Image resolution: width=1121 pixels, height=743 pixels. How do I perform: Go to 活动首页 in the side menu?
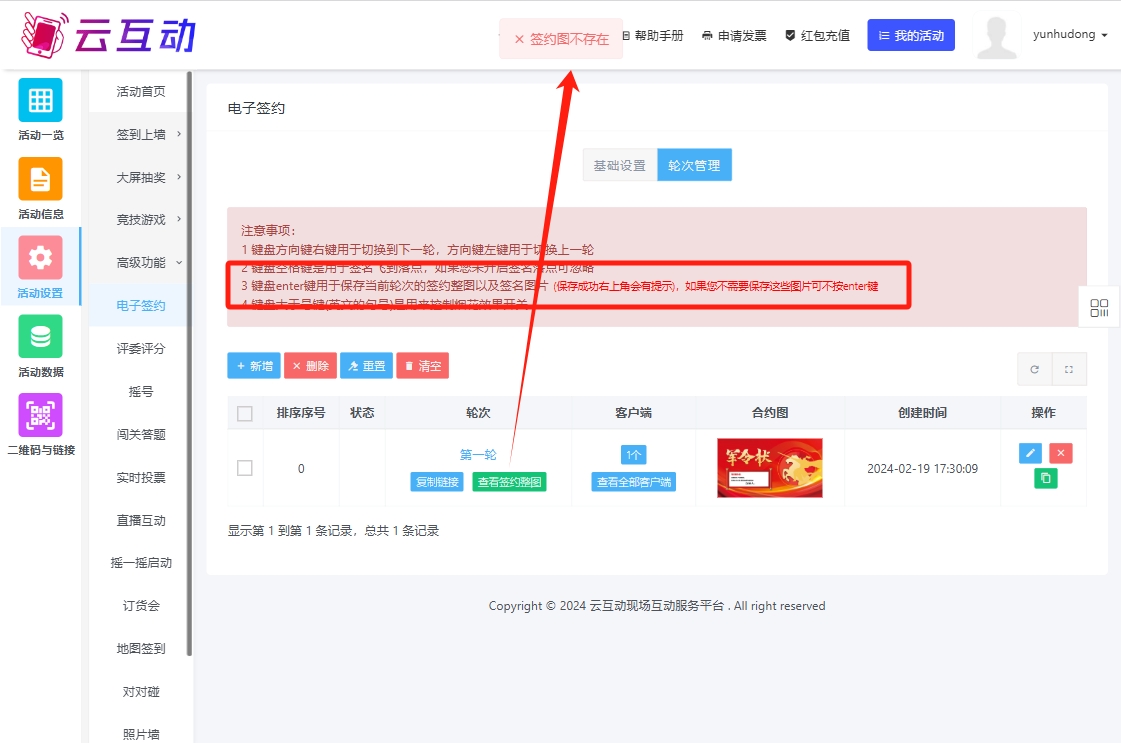coord(141,91)
